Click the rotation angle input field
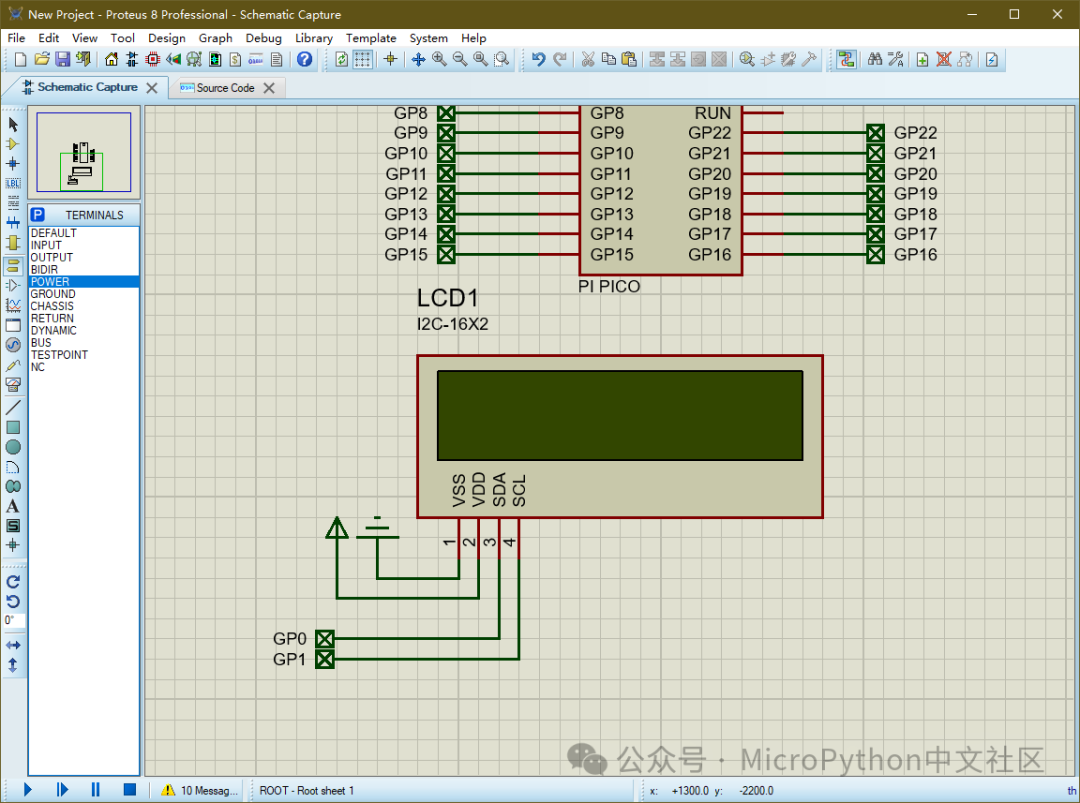Screen dimensions: 1080x803 (x=14, y=620)
